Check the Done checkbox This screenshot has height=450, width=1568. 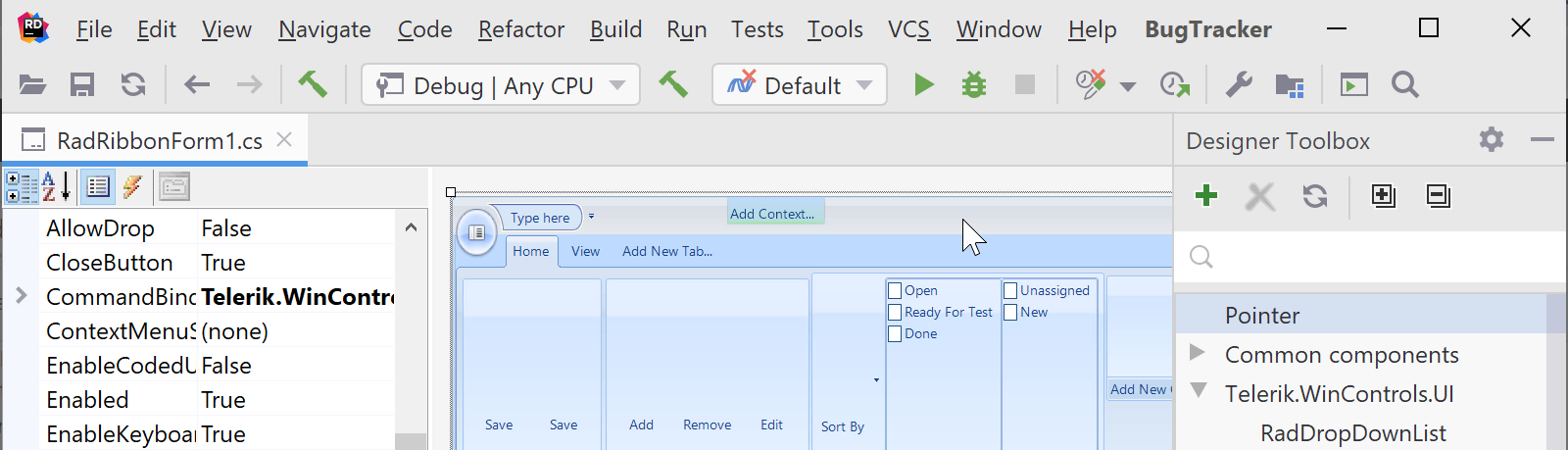tap(894, 333)
